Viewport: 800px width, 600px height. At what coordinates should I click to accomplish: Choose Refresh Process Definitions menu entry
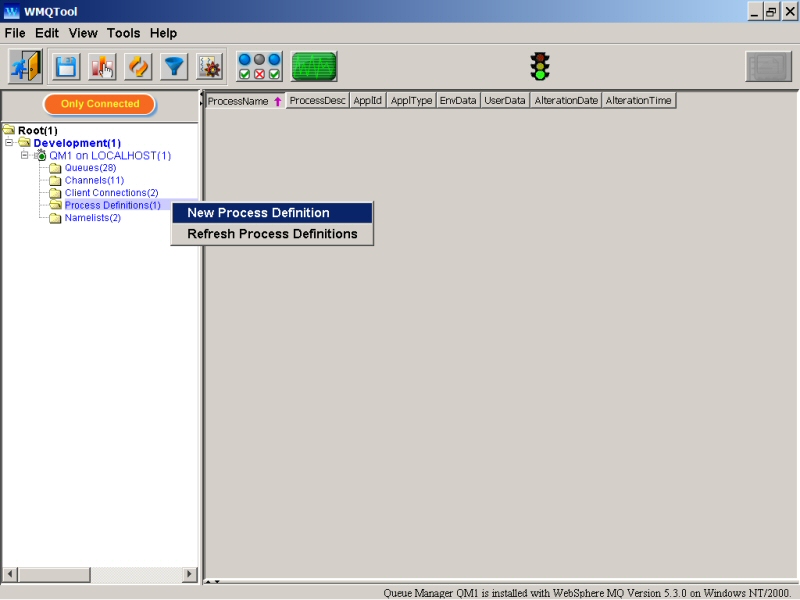point(272,234)
